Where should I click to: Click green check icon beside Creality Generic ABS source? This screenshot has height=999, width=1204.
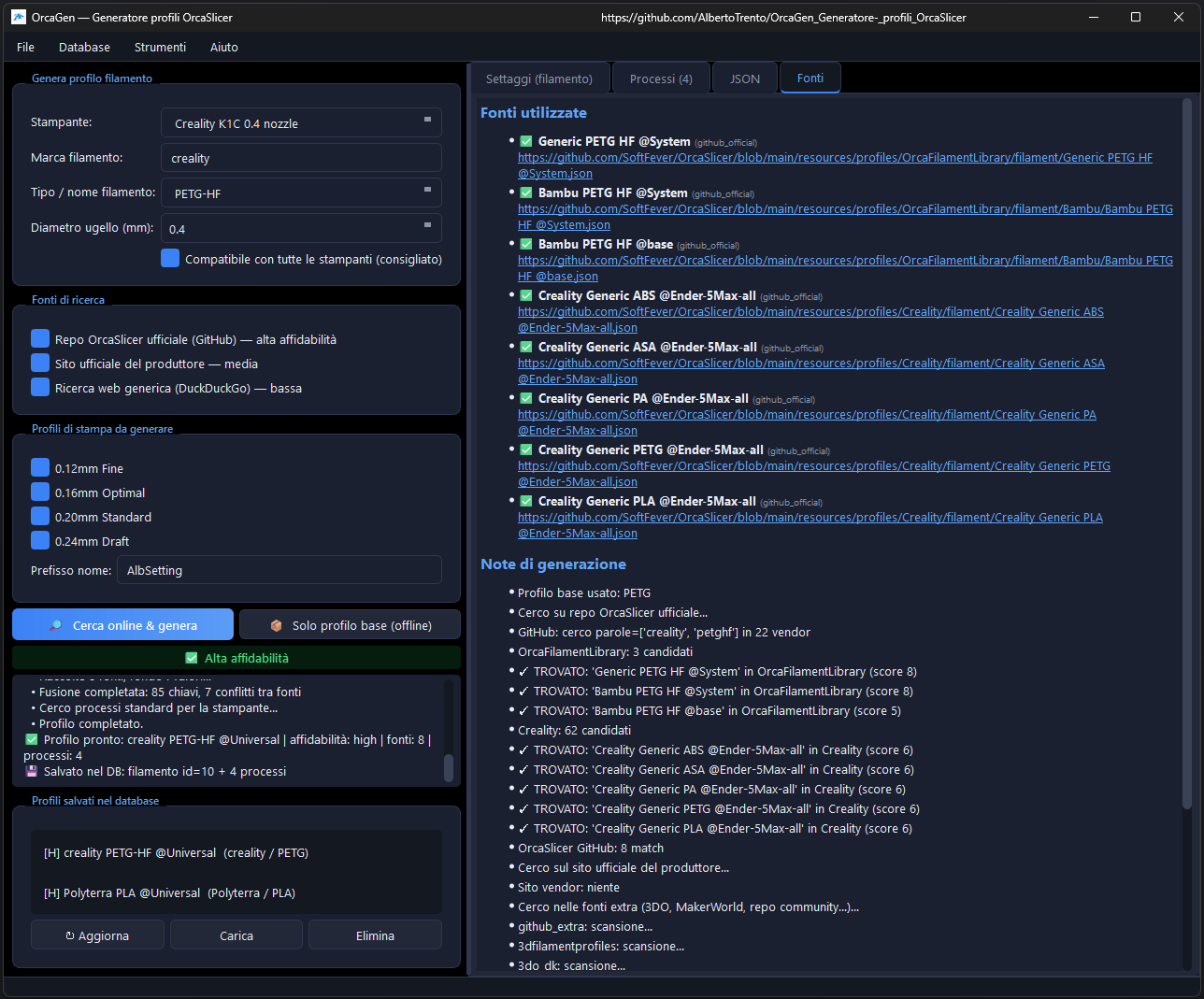[x=526, y=295]
